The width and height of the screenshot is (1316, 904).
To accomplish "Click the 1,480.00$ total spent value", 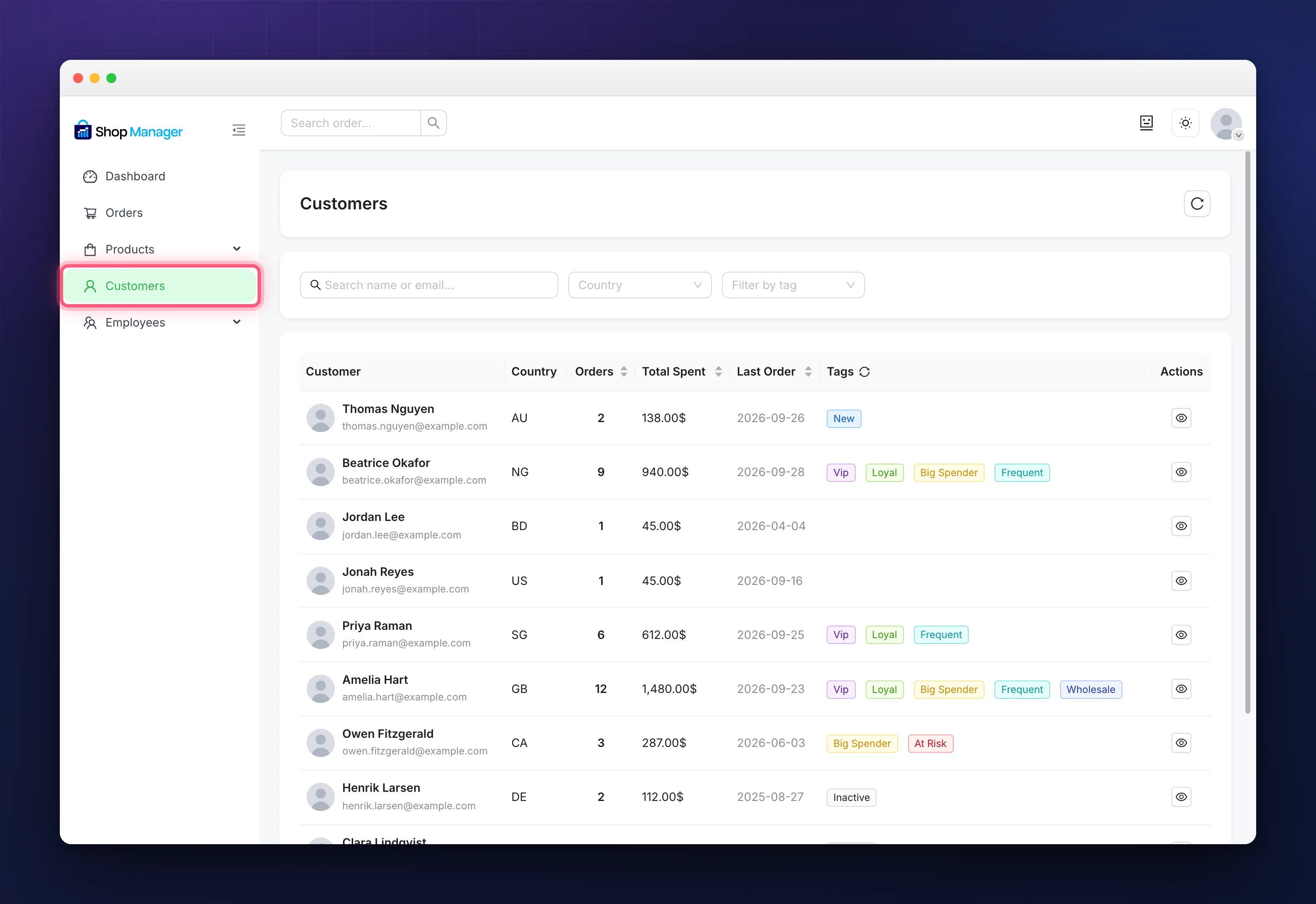I will (x=669, y=689).
